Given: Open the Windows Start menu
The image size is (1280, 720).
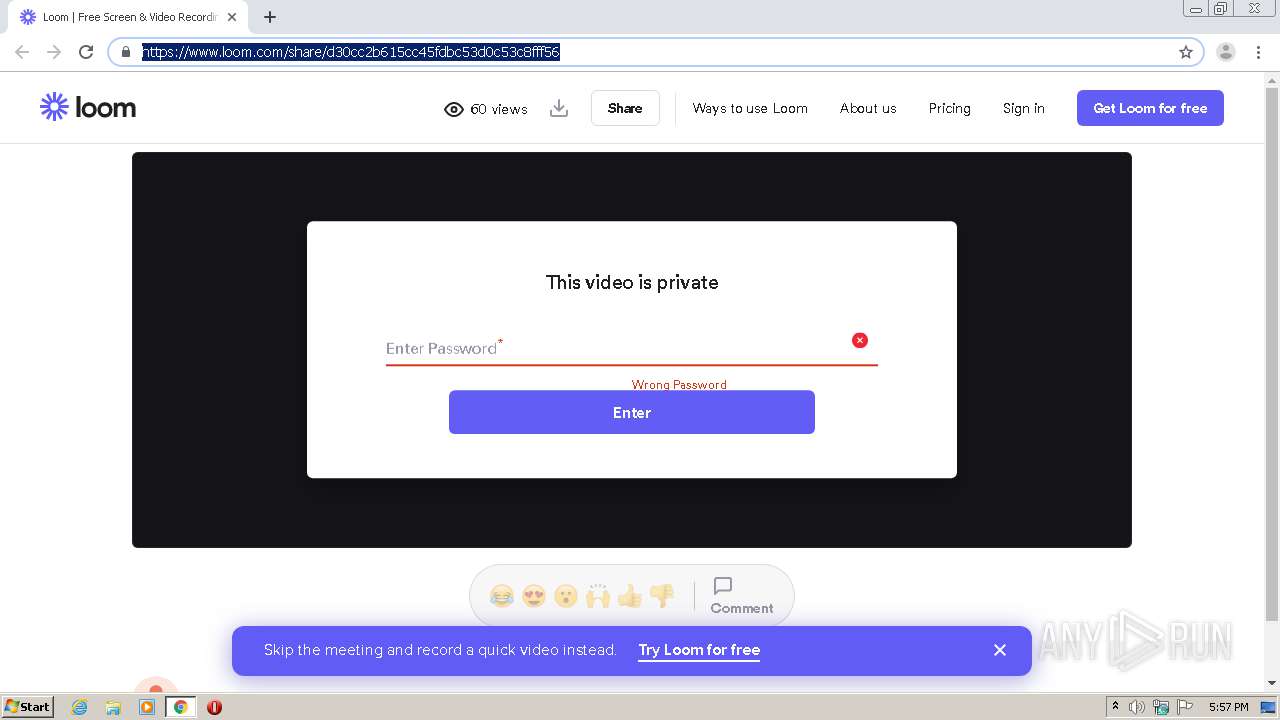Looking at the screenshot, I should (28, 706).
